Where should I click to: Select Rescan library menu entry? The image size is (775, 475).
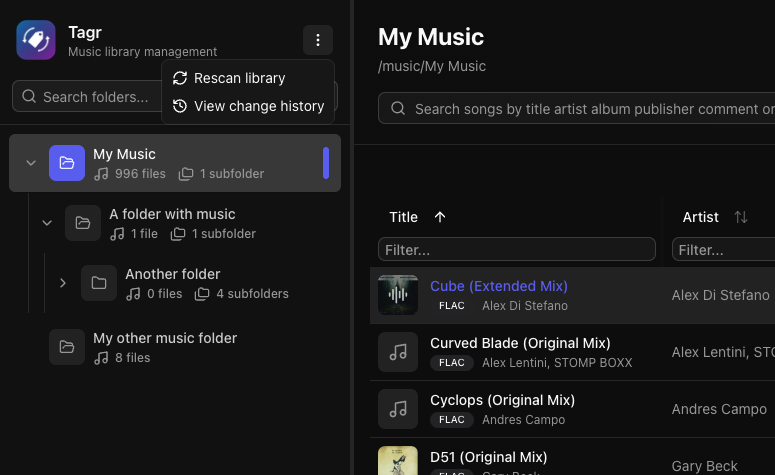click(x=239, y=78)
